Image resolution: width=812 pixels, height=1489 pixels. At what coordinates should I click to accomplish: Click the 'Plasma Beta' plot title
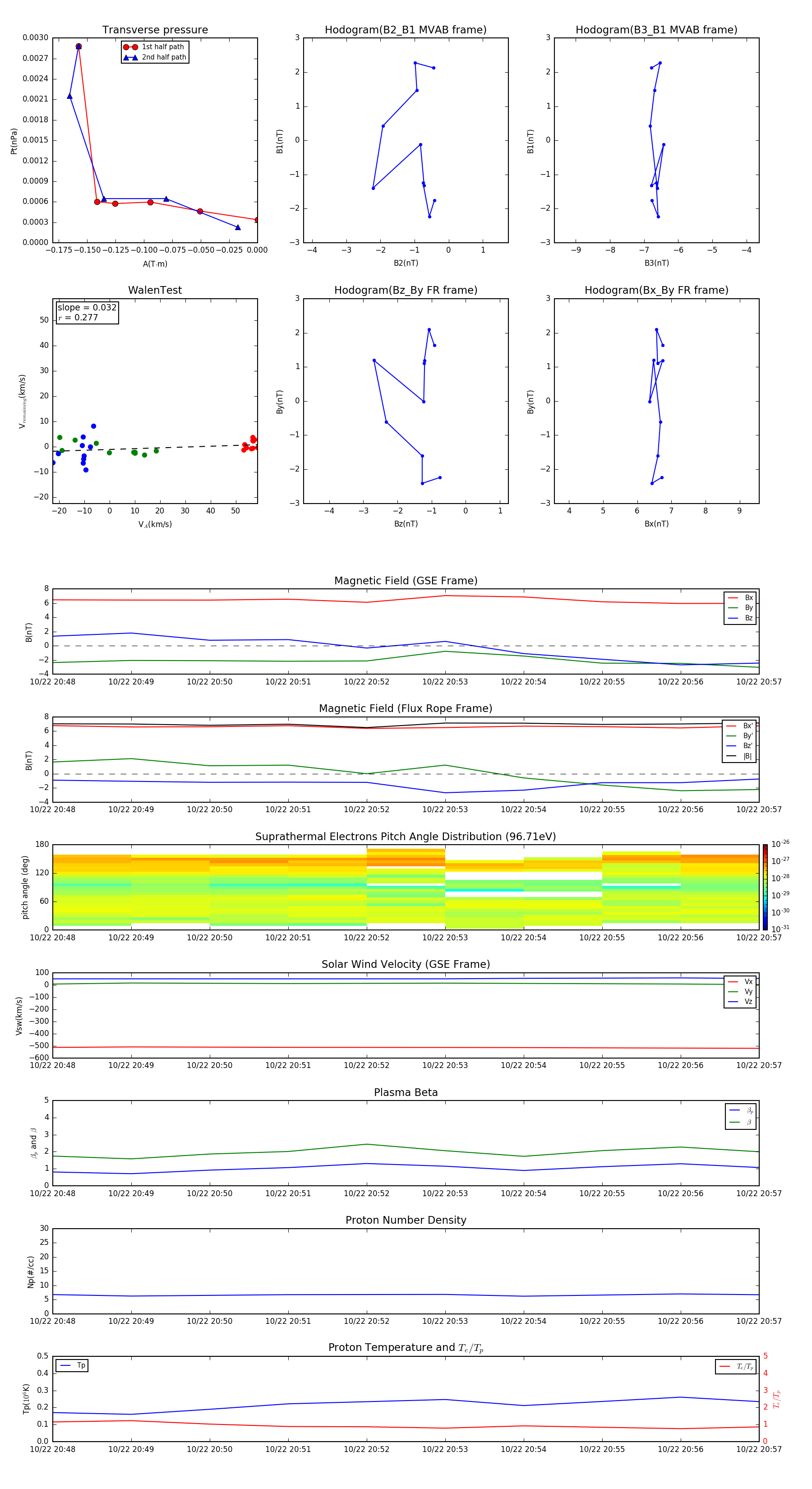[406, 1092]
